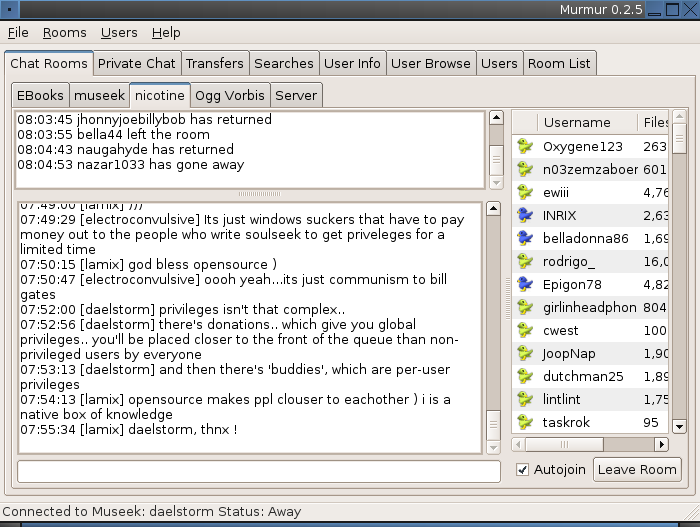
Task: Open the Rooms menu
Action: click(64, 33)
